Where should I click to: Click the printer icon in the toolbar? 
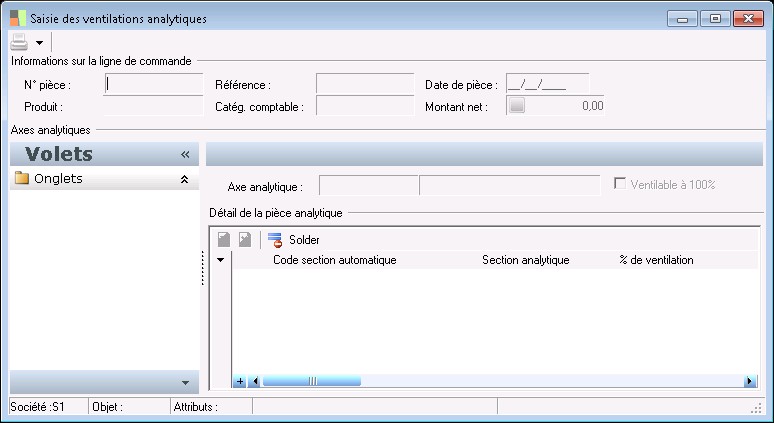[19, 42]
